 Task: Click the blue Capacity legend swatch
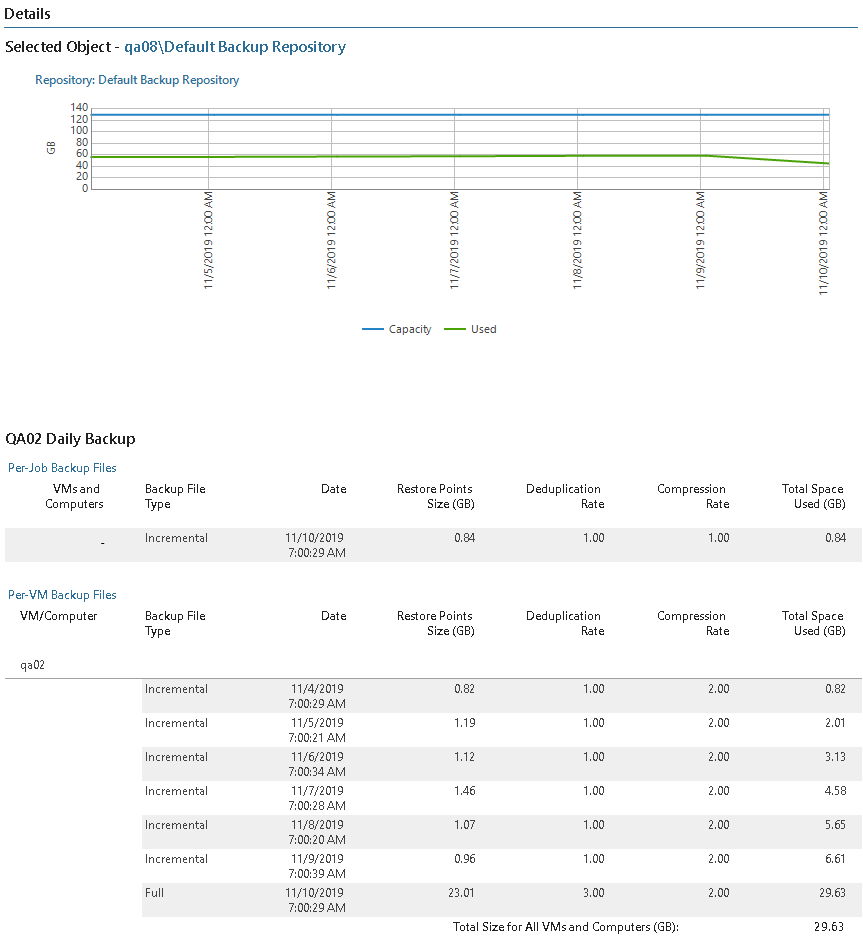click(372, 329)
